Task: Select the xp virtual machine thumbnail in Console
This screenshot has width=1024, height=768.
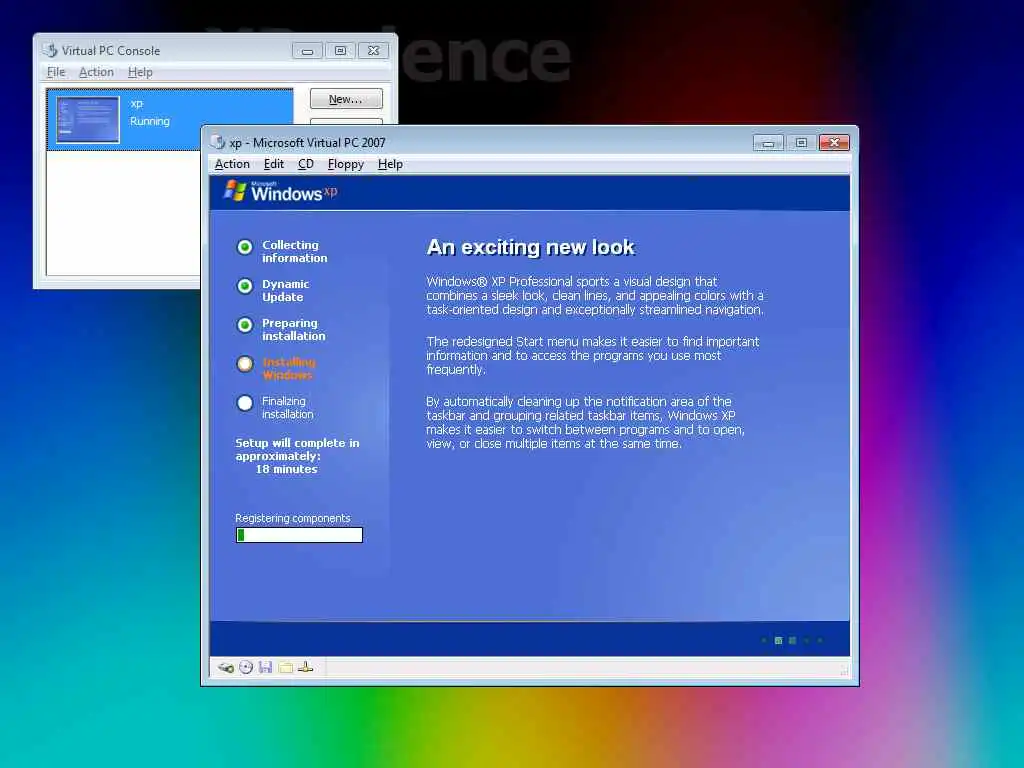Action: point(88,120)
